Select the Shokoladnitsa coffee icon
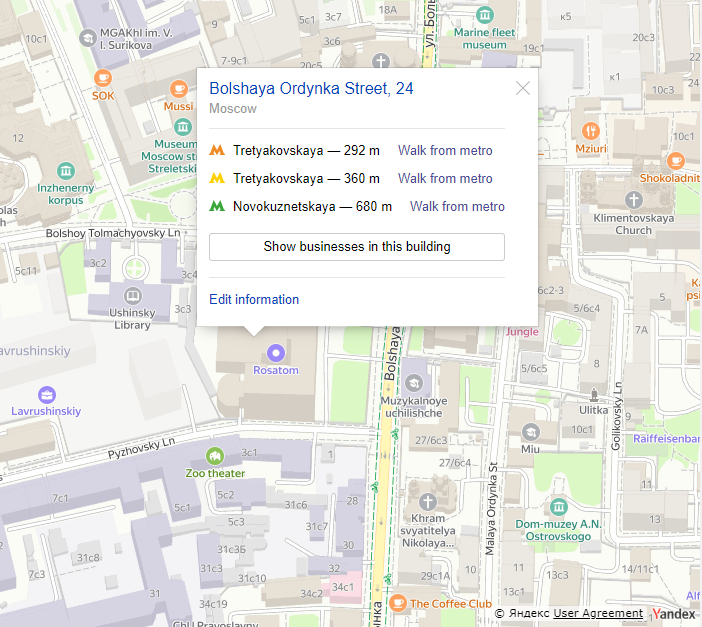The width and height of the screenshot is (702, 627). (x=676, y=160)
